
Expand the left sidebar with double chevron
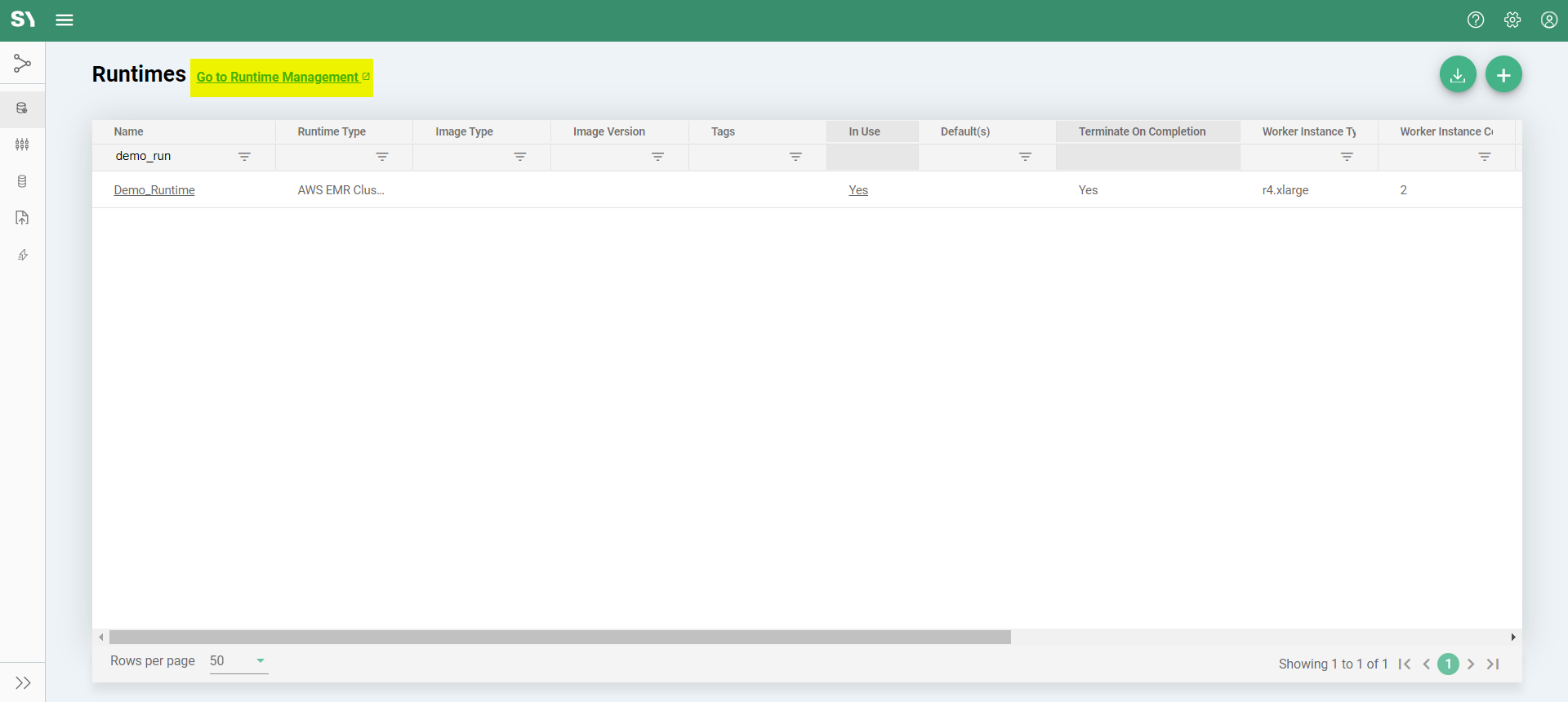(x=23, y=682)
